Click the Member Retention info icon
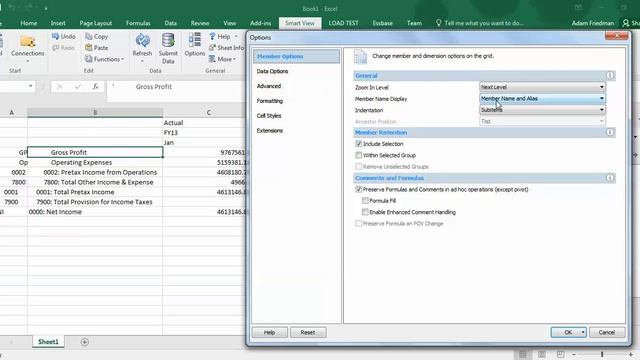 click(610, 132)
